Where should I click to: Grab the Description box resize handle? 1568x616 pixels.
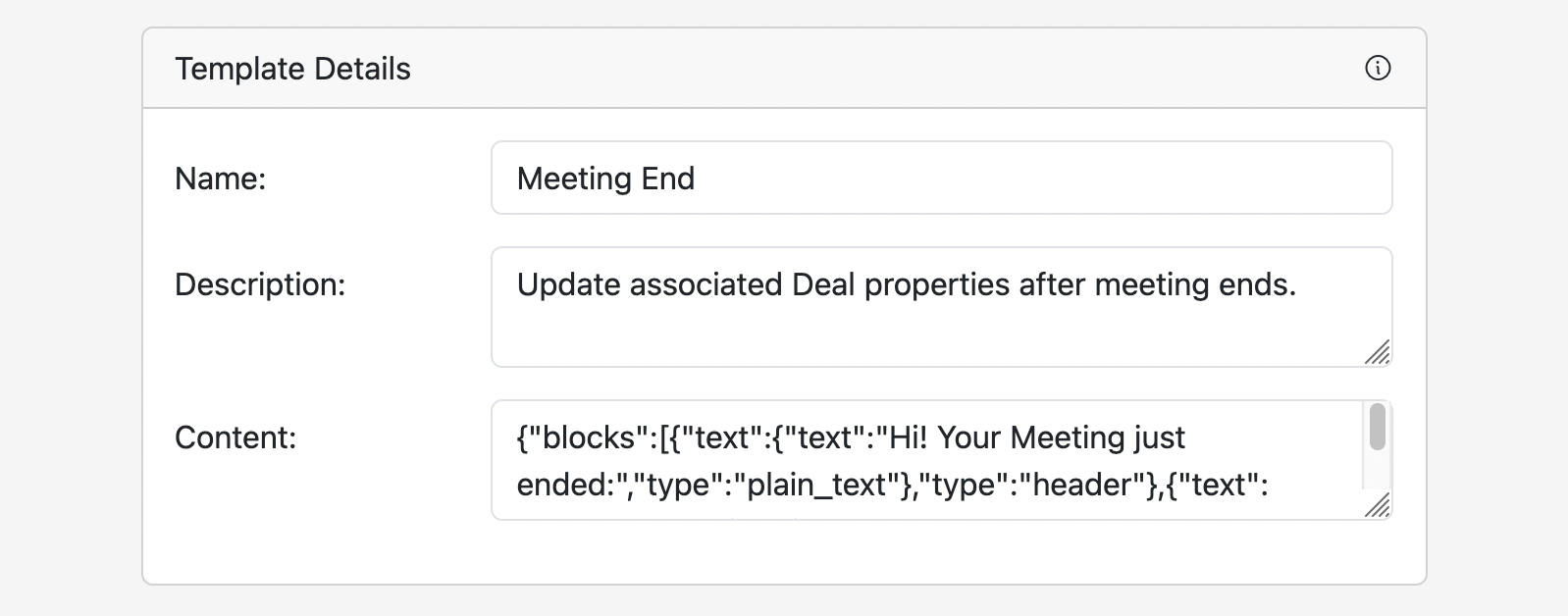(x=1378, y=352)
